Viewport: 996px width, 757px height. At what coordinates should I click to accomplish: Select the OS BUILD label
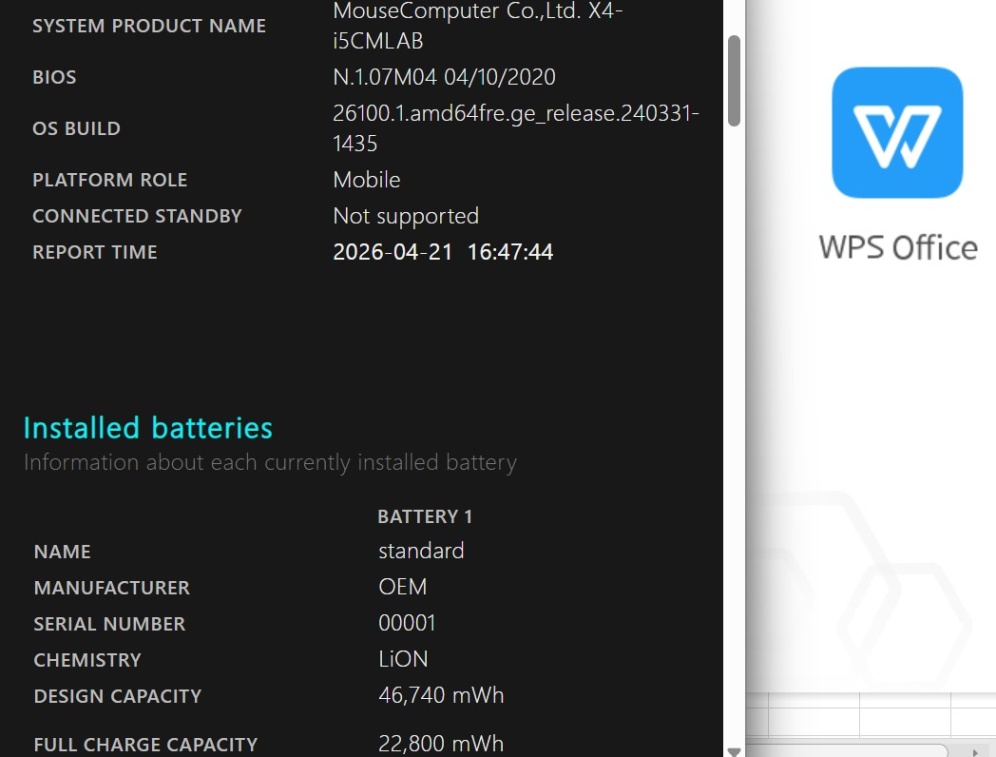[76, 129]
